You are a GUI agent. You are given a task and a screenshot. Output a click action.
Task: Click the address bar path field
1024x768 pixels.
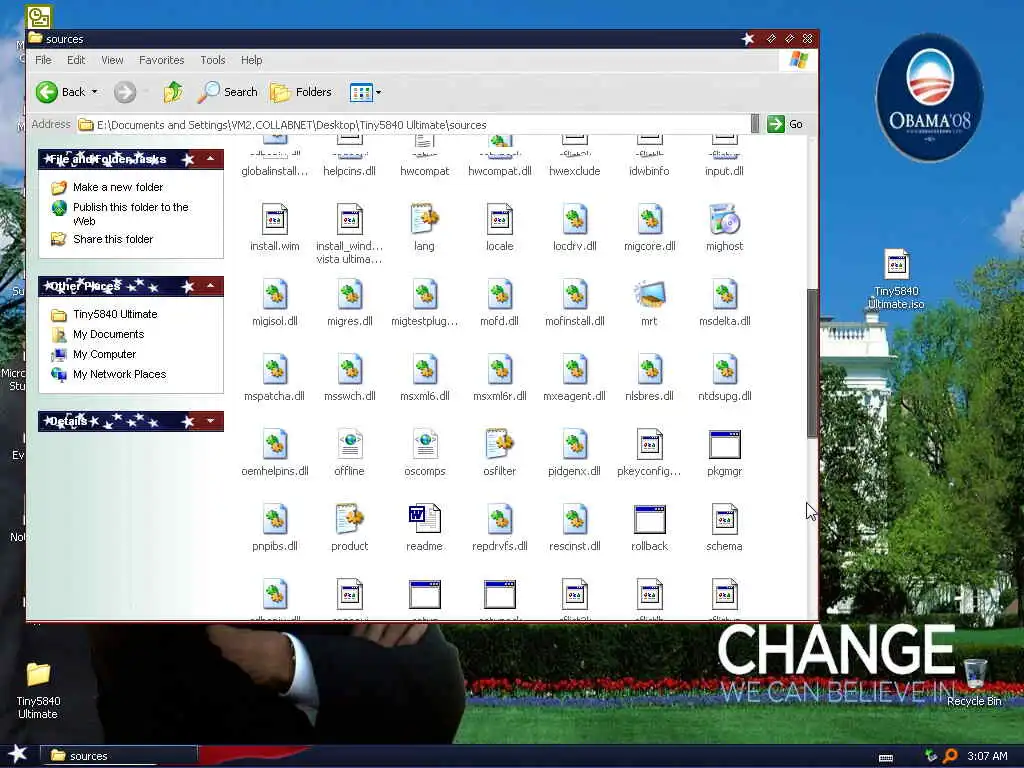click(413, 125)
